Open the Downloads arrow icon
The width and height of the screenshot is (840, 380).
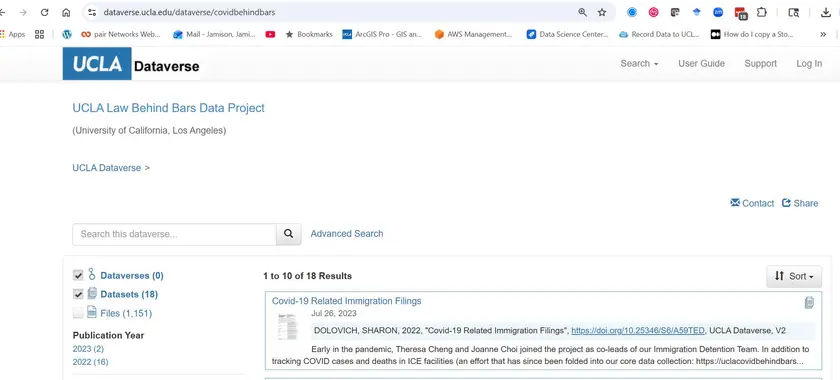click(x=826, y=12)
